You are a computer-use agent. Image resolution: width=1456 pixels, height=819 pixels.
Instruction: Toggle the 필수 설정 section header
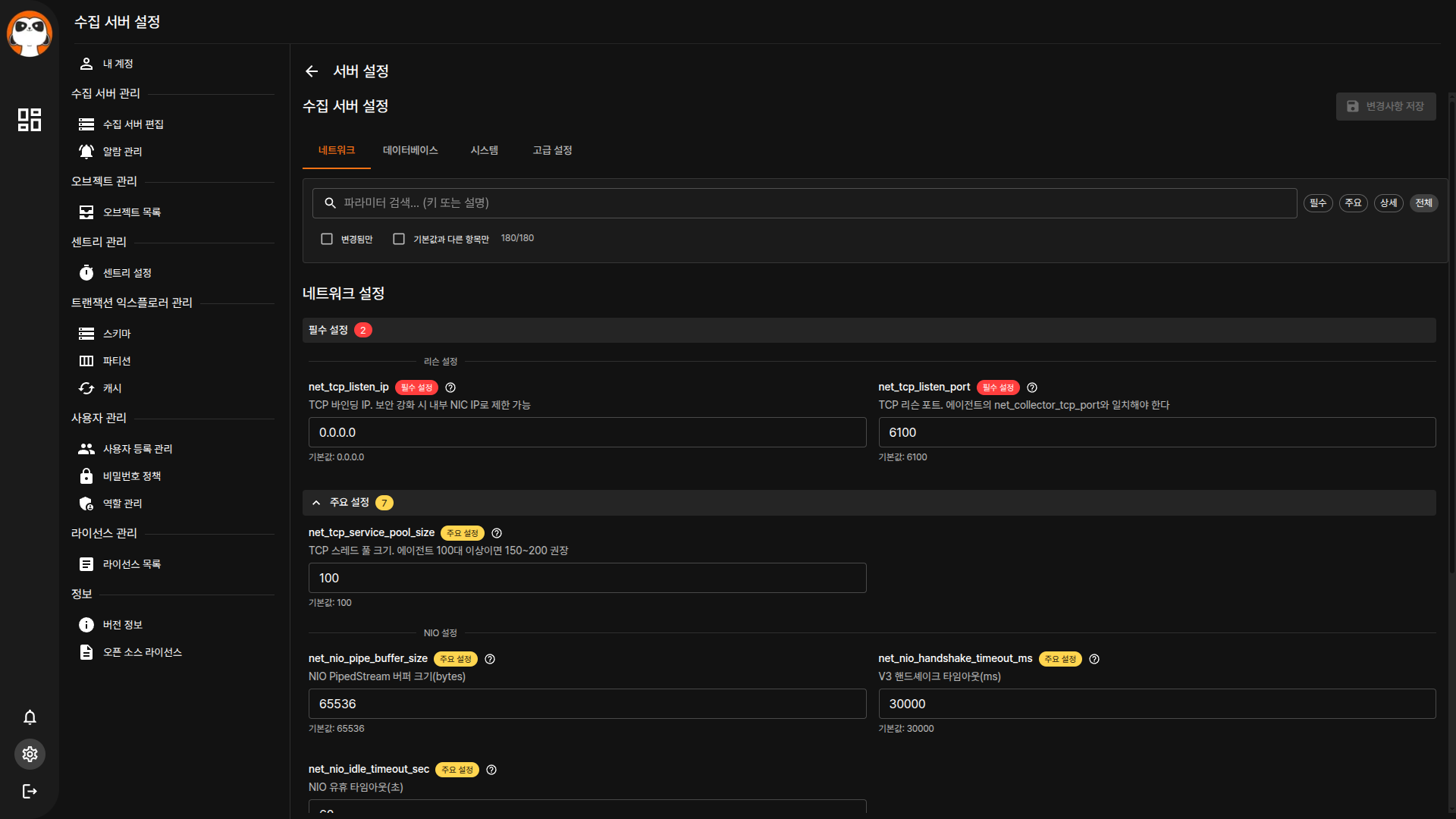[x=328, y=330]
